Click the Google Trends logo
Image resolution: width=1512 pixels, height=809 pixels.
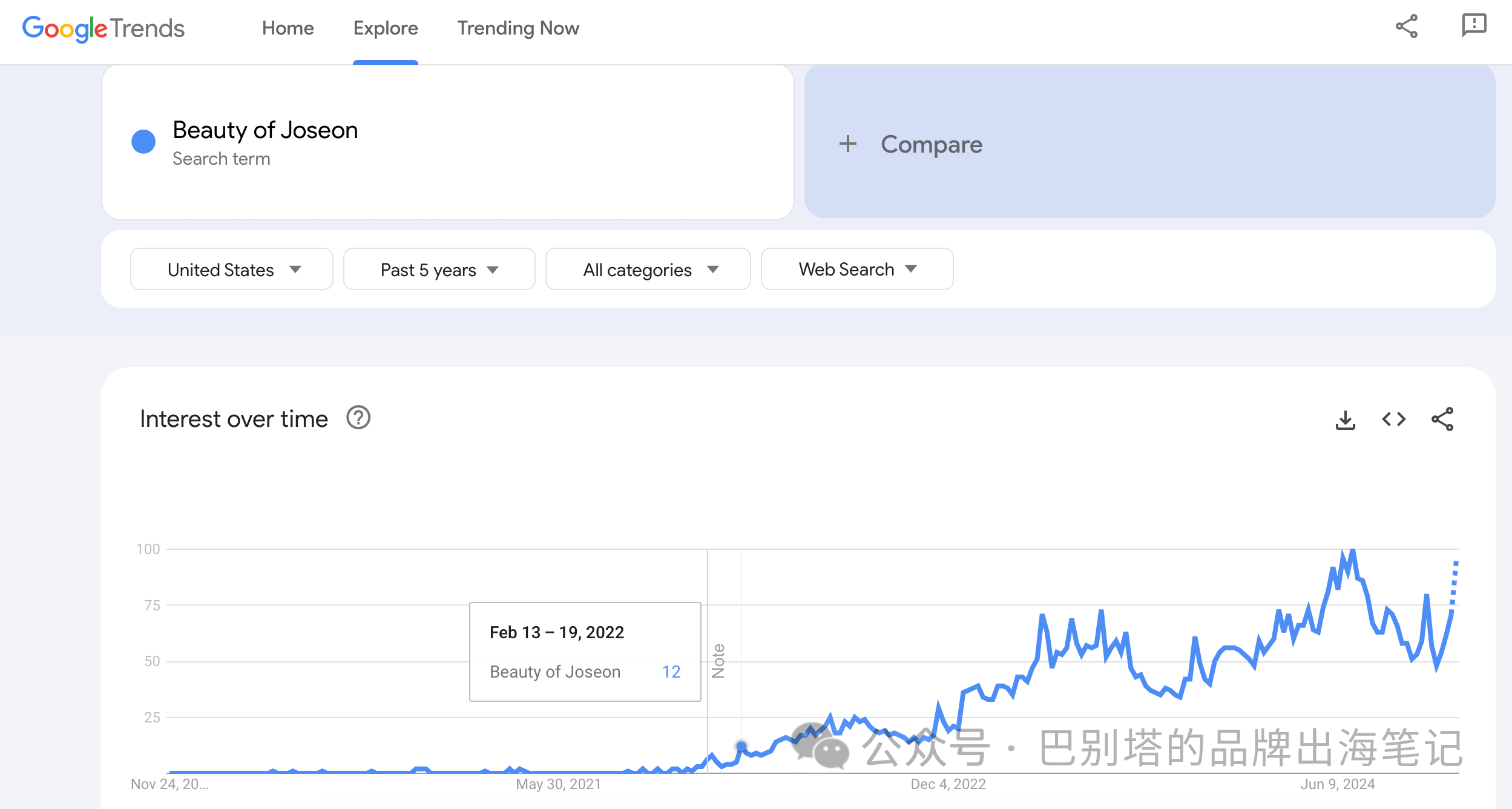(x=104, y=28)
